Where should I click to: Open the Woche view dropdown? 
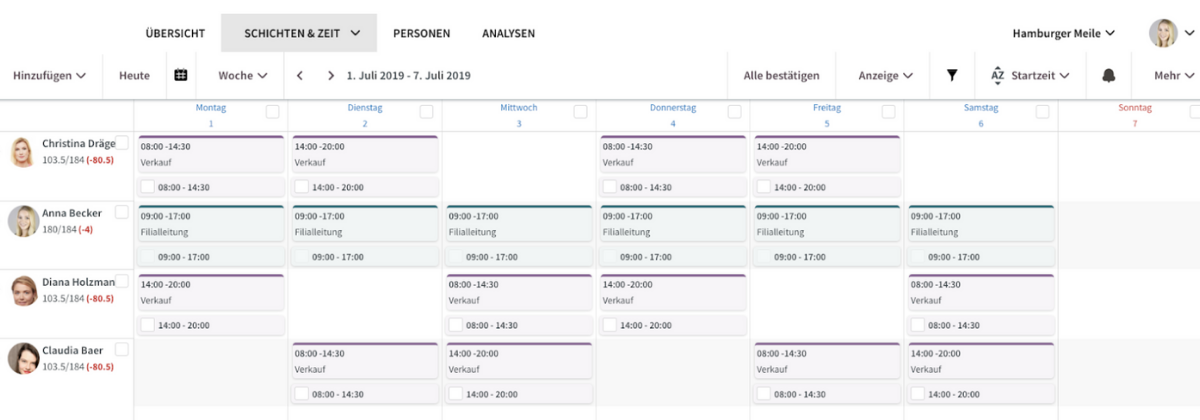(x=243, y=75)
